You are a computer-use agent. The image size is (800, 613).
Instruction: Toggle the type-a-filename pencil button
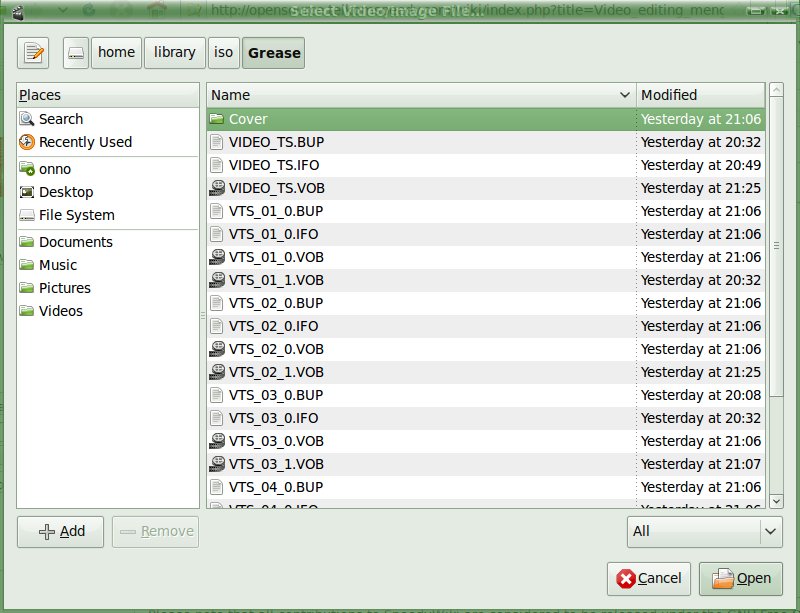pyautogui.click(x=34, y=53)
